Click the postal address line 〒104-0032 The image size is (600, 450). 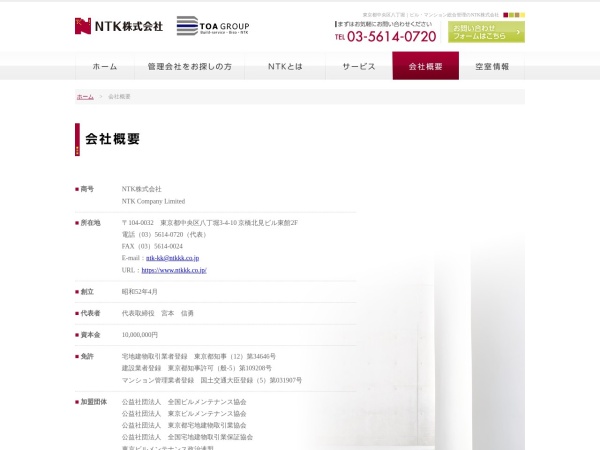pos(210,223)
